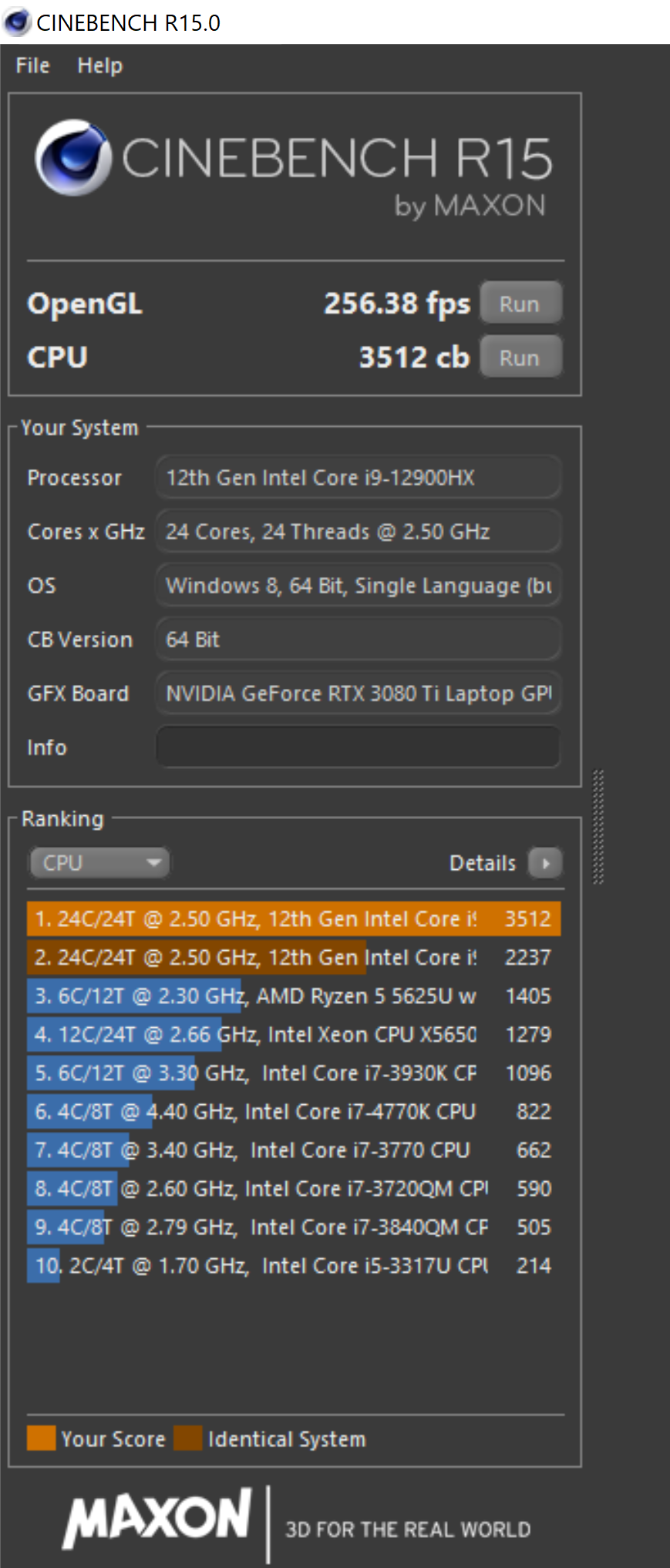
Task: Click the Identical System brown legend swatch
Action: point(188,1438)
